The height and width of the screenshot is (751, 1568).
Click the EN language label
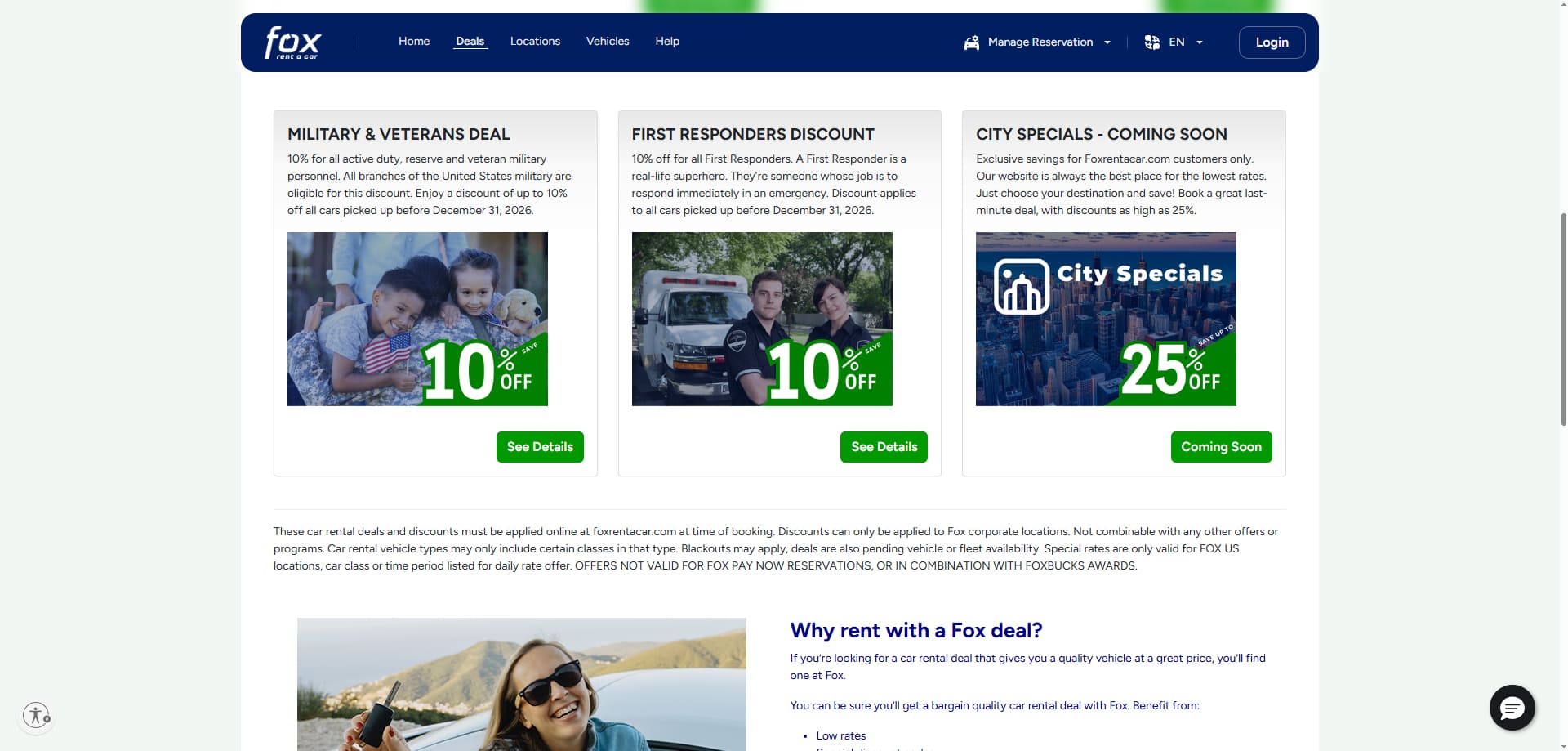click(1177, 42)
